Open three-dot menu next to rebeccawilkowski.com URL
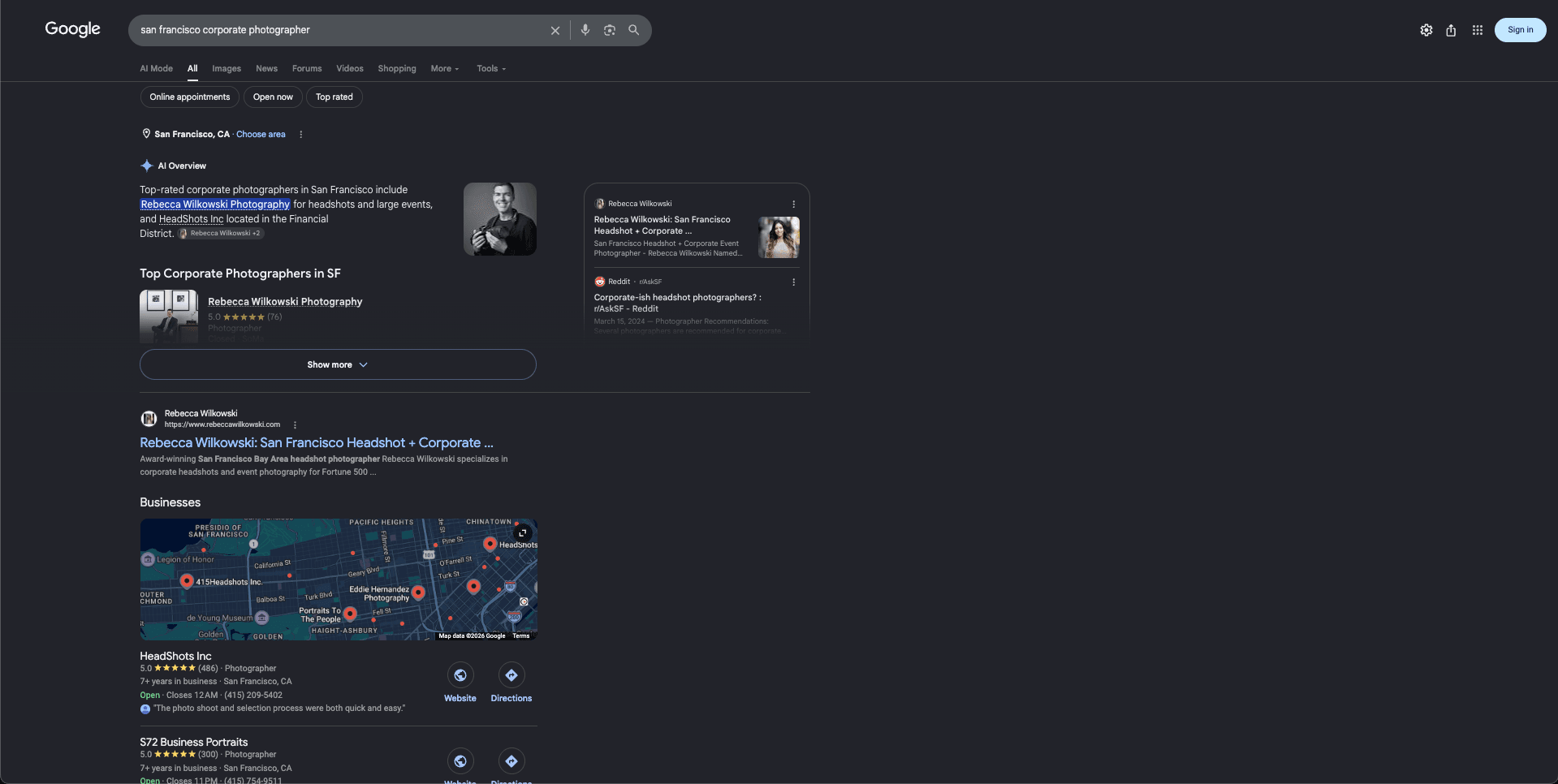1558x784 pixels. pos(296,425)
